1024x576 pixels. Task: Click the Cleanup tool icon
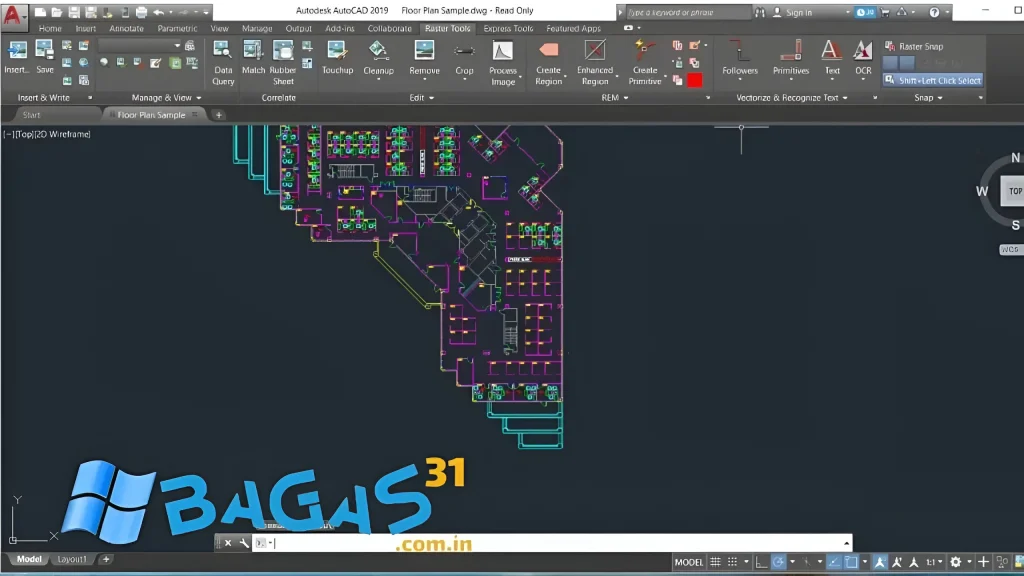(x=378, y=52)
